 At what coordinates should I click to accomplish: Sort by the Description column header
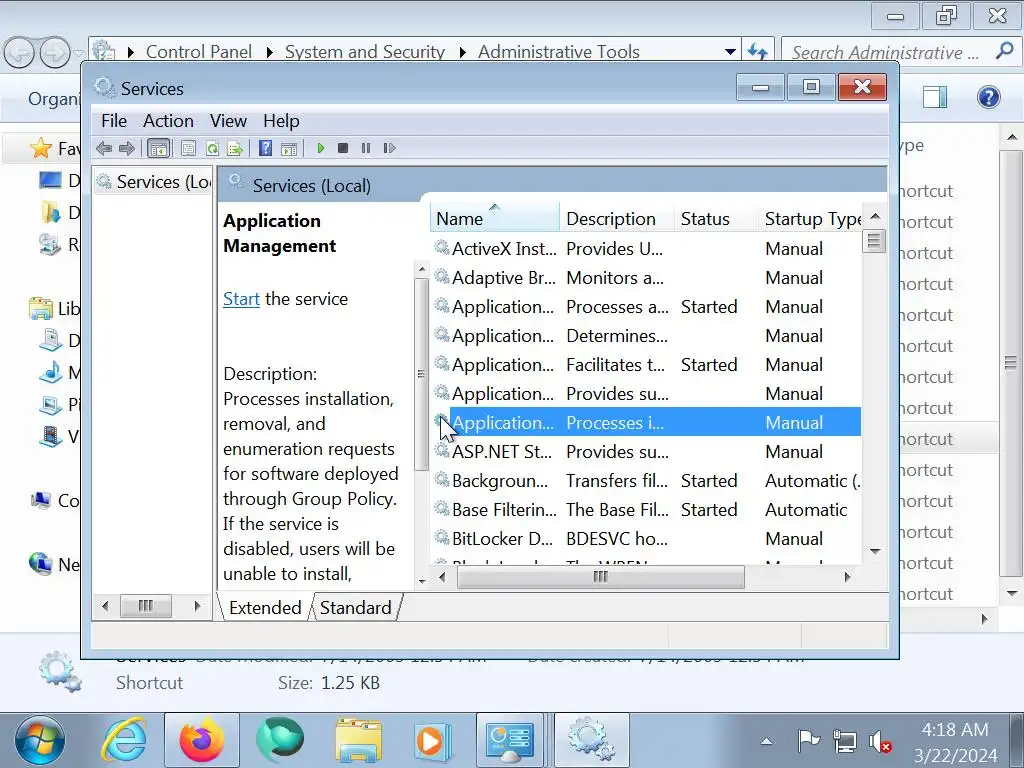click(616, 218)
